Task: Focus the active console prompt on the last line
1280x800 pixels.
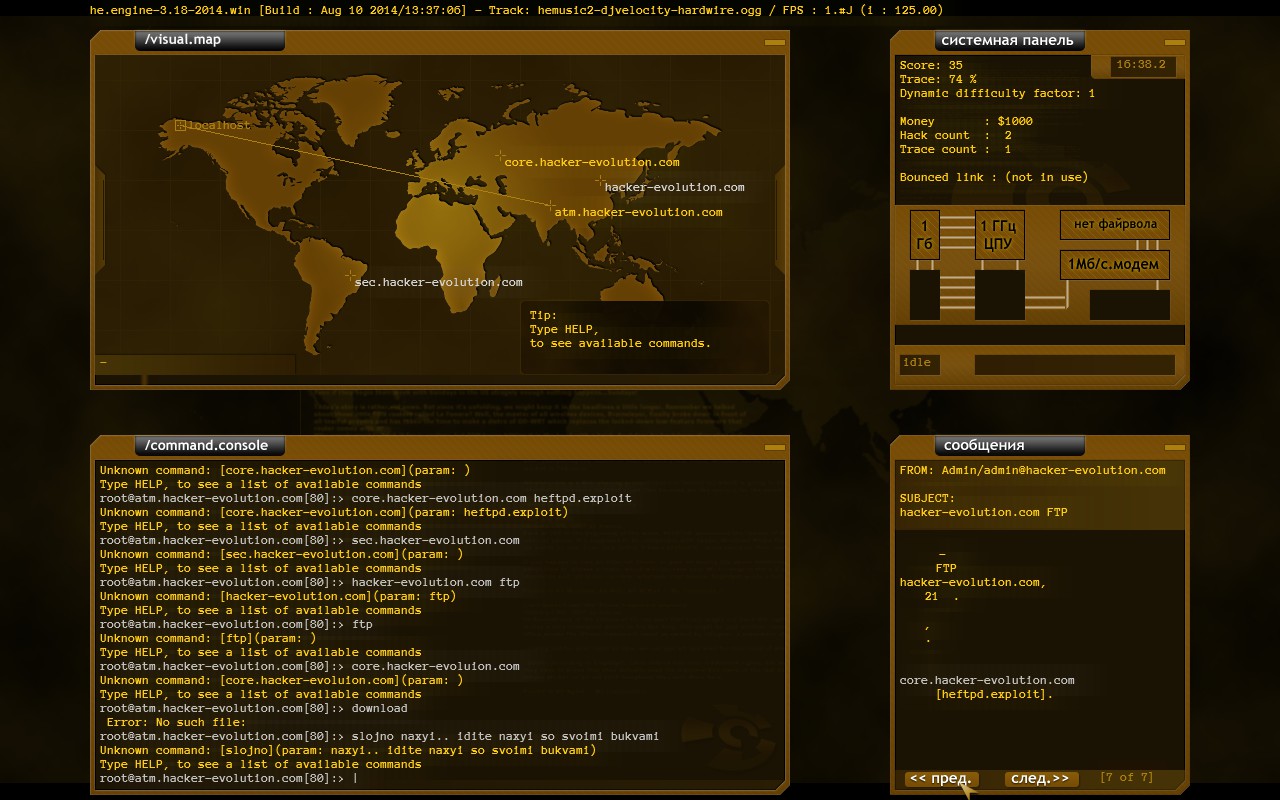Action: (x=229, y=778)
